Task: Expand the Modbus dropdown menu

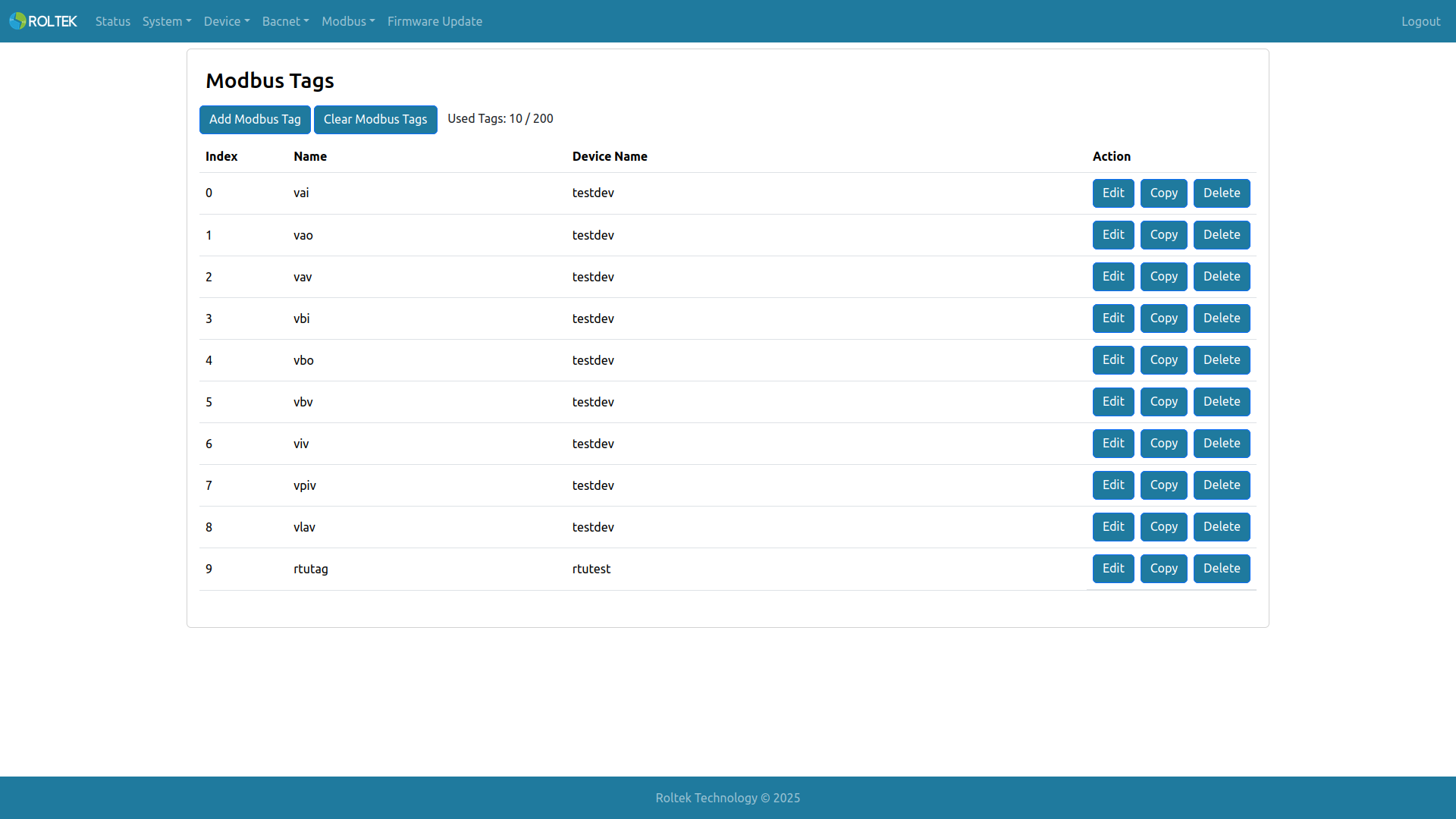Action: click(348, 21)
